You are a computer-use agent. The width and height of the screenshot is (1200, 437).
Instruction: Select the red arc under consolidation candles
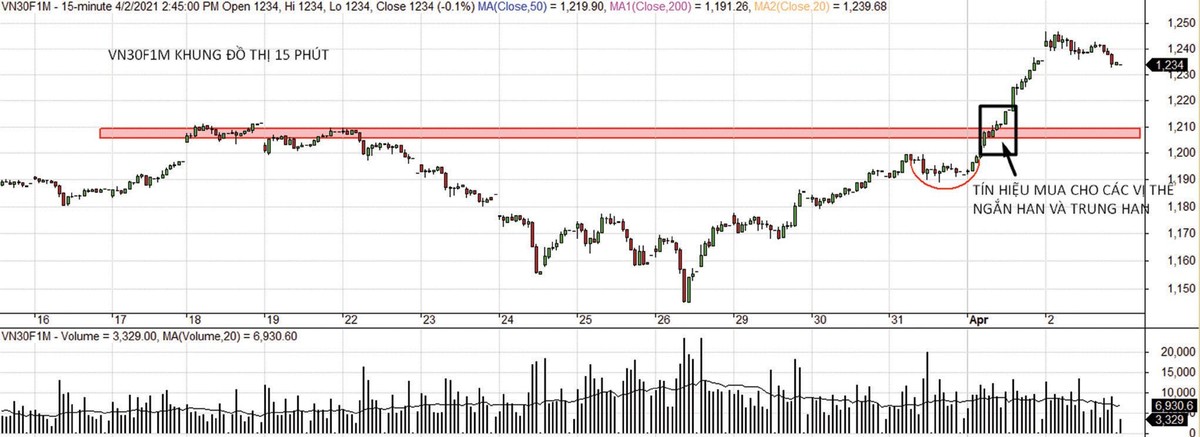[x=940, y=183]
